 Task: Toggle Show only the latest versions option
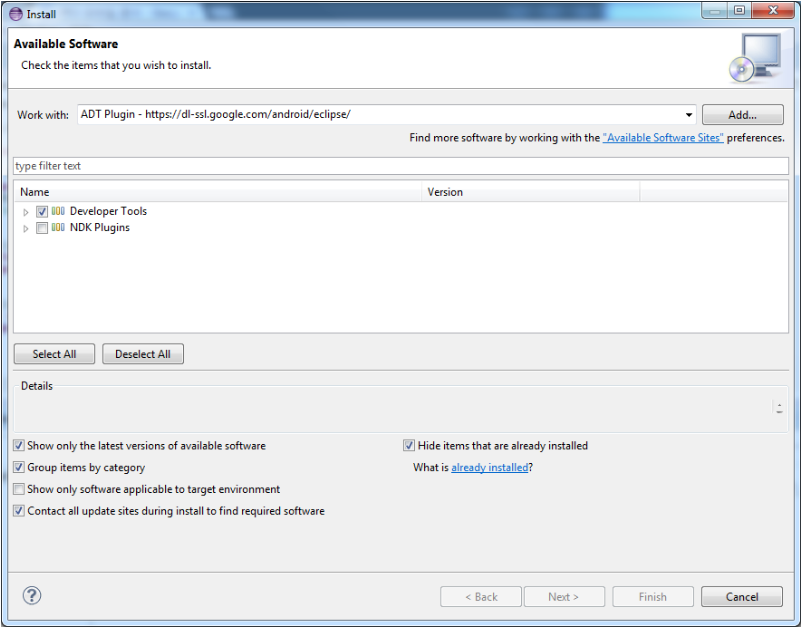pyautogui.click(x=19, y=446)
